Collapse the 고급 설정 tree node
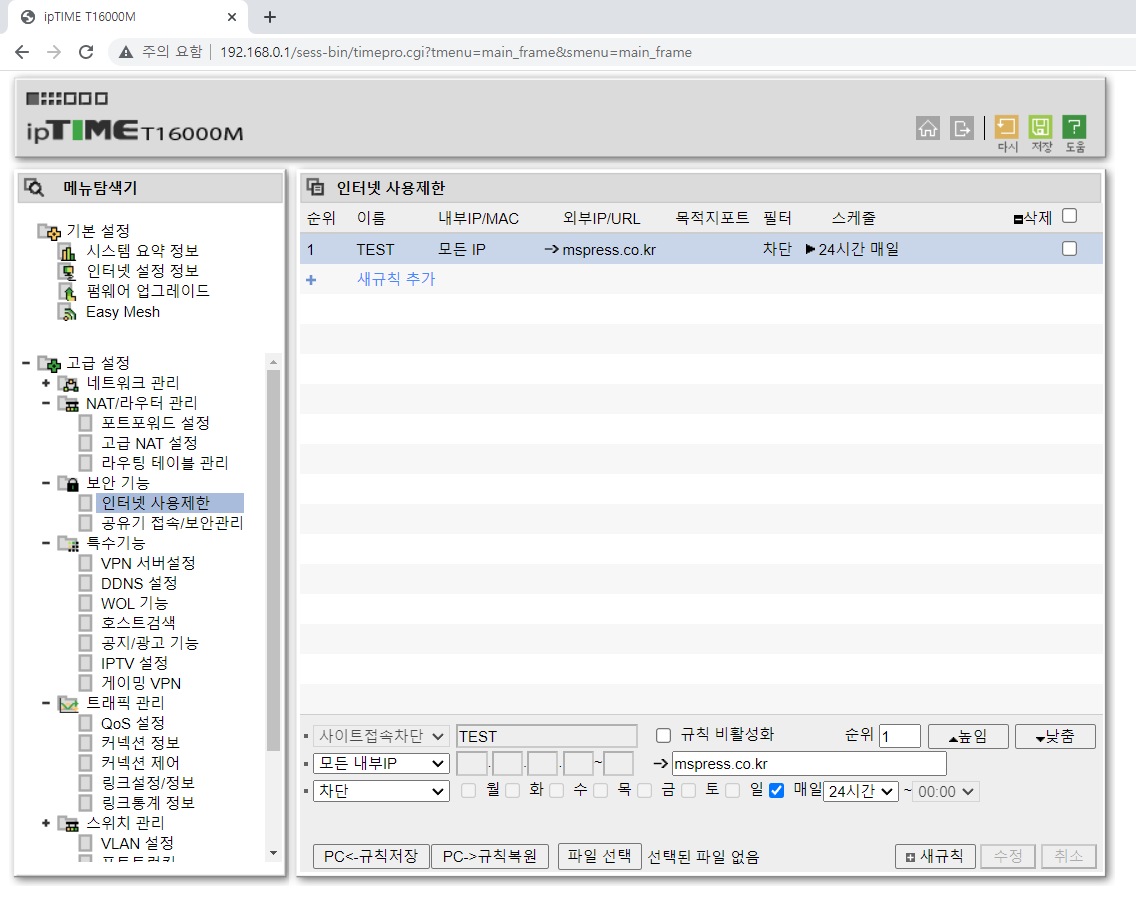Viewport: 1136px width, 900px height. (x=26, y=363)
